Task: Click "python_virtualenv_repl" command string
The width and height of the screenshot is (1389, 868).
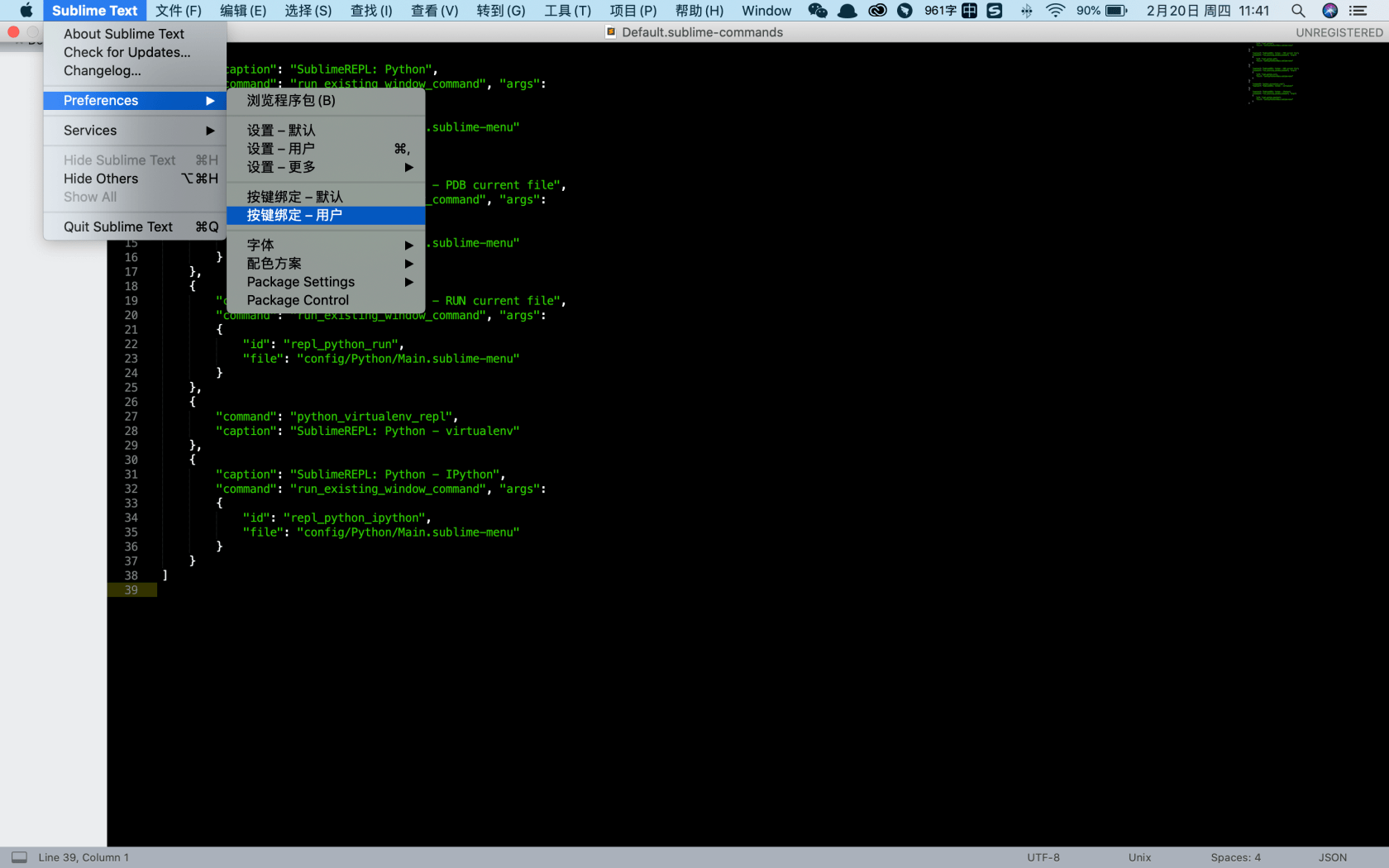Action: point(371,417)
